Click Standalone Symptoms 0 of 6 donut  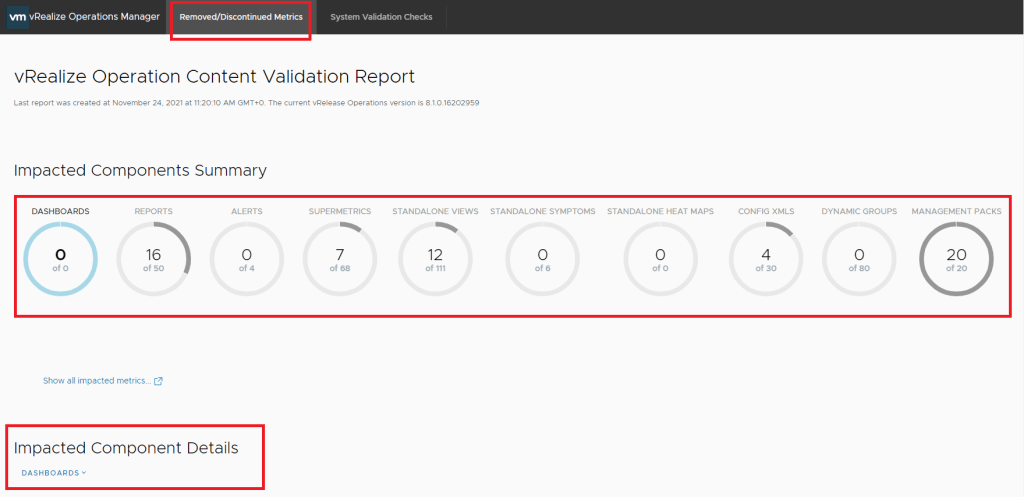tap(543, 259)
